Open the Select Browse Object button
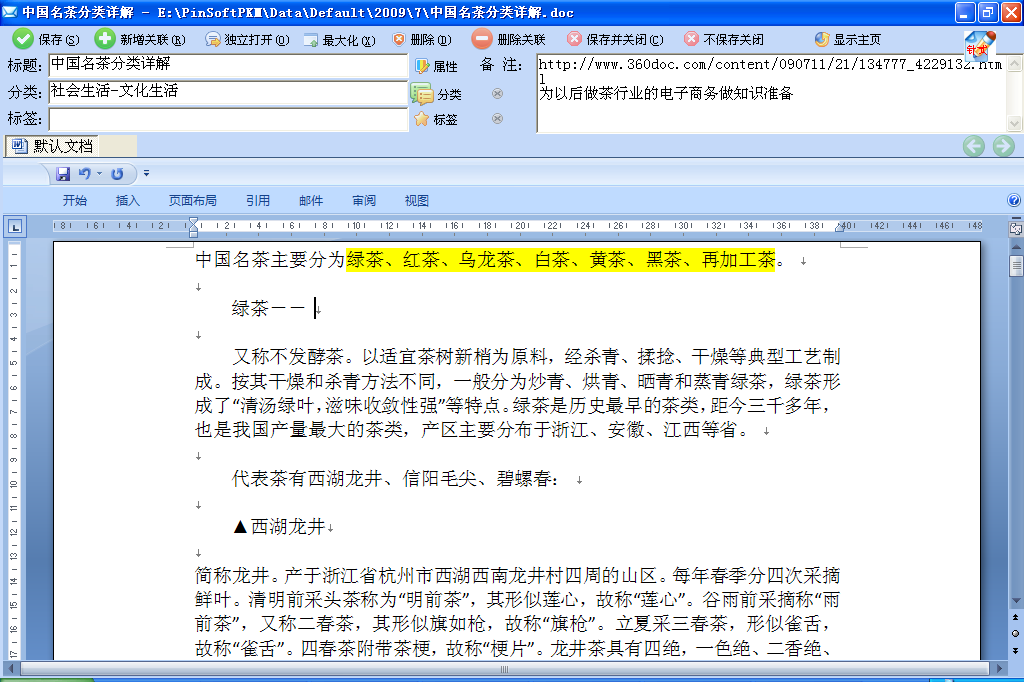The image size is (1024, 682). coord(1015,634)
